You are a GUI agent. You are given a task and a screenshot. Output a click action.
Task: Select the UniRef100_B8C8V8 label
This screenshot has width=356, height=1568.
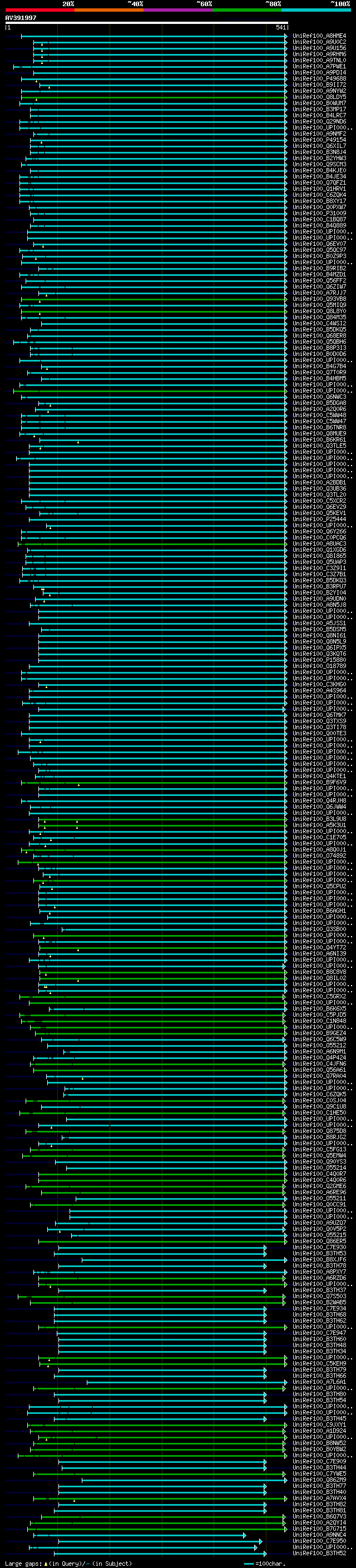coord(319,972)
